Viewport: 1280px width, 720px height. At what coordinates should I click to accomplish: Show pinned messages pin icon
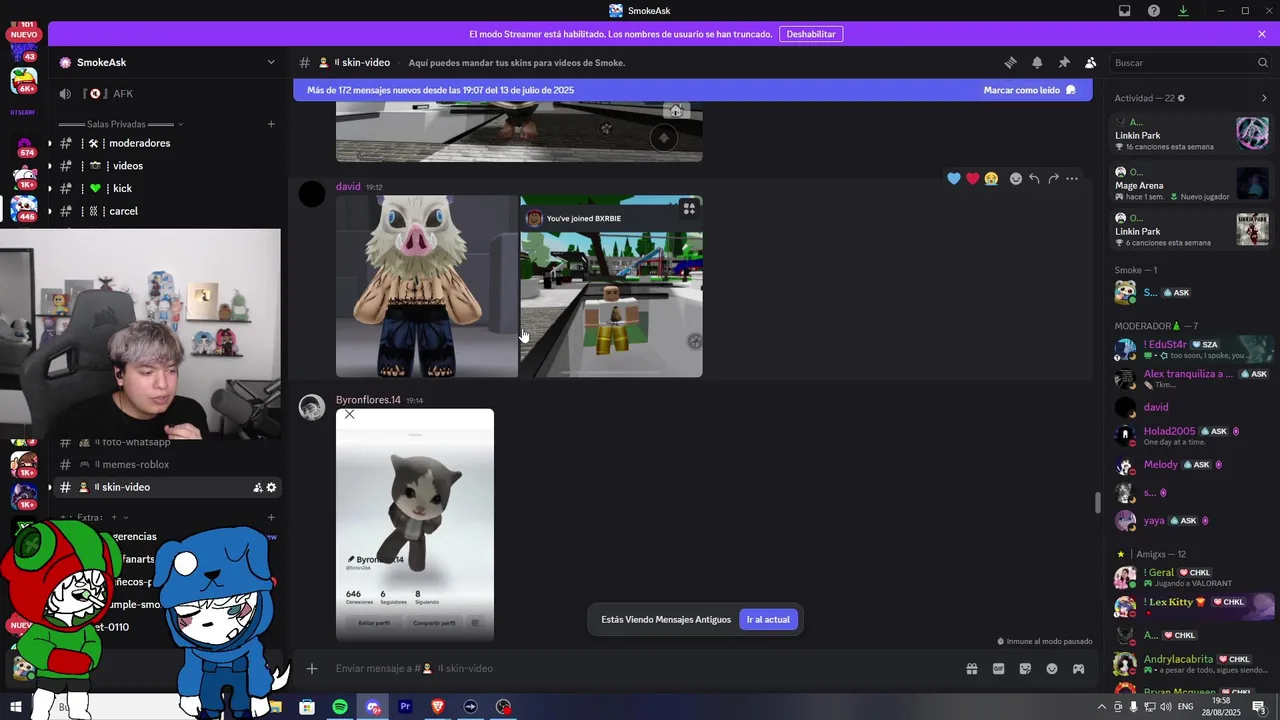(1064, 62)
